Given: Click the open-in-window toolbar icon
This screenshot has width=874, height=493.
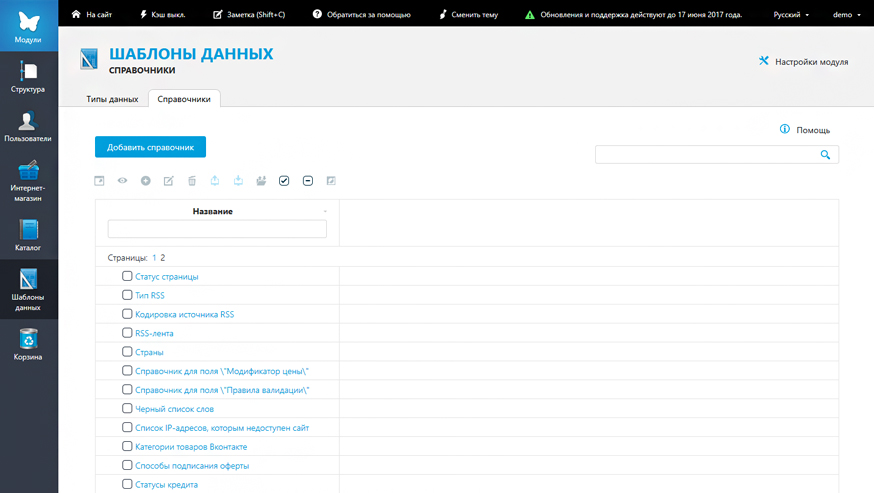Looking at the screenshot, I should pyautogui.click(x=99, y=181).
